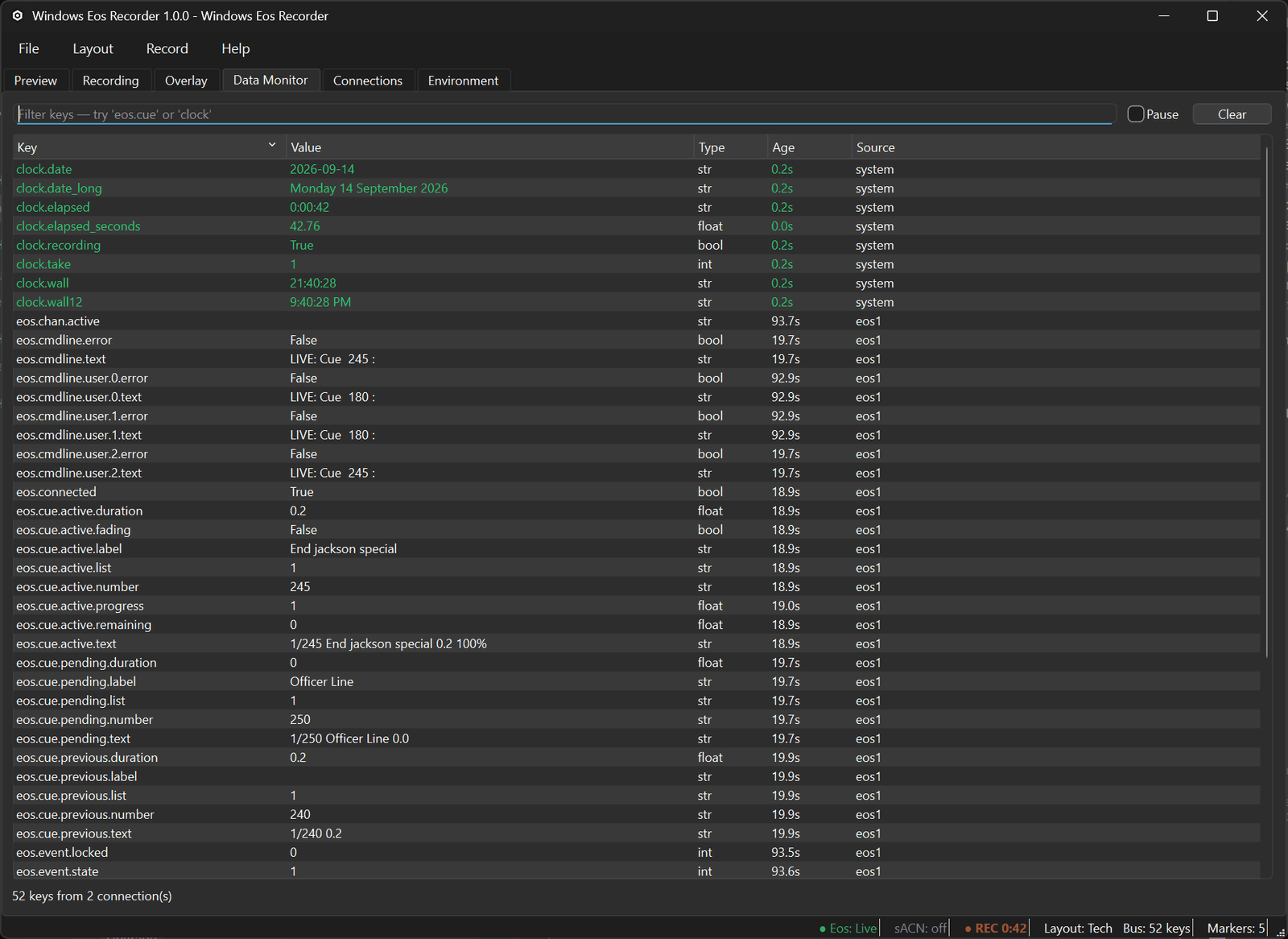
Task: Click the eos.cue.active.fading key
Action: click(73, 530)
